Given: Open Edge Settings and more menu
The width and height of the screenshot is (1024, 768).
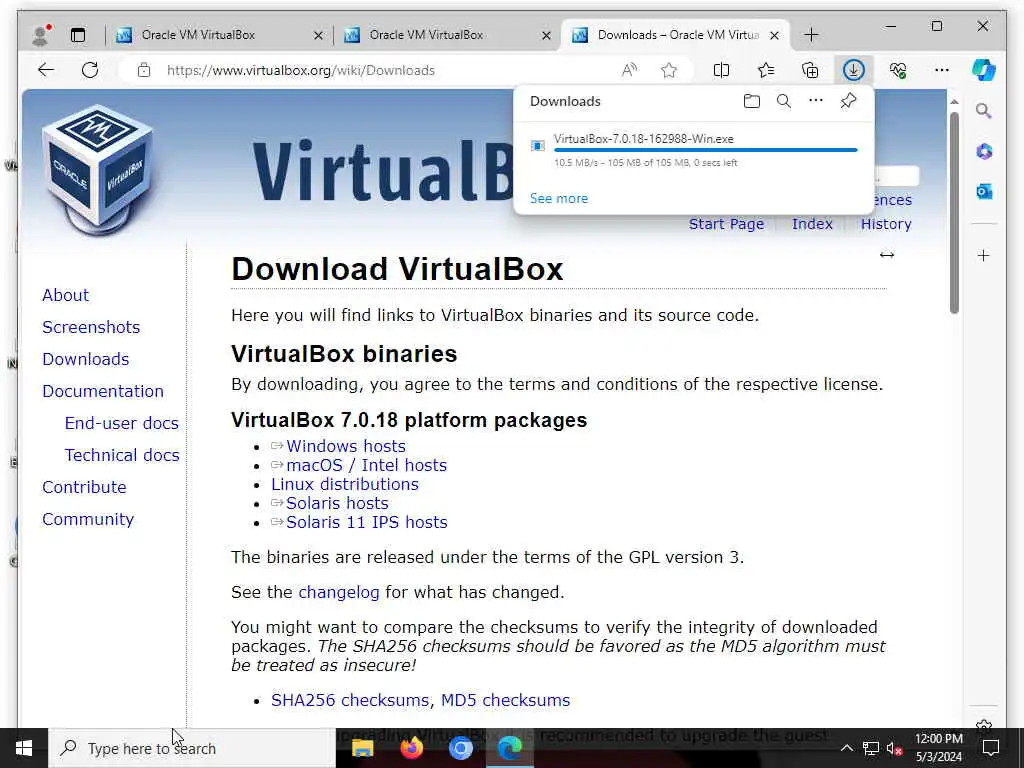Looking at the screenshot, I should pyautogui.click(x=941, y=70).
